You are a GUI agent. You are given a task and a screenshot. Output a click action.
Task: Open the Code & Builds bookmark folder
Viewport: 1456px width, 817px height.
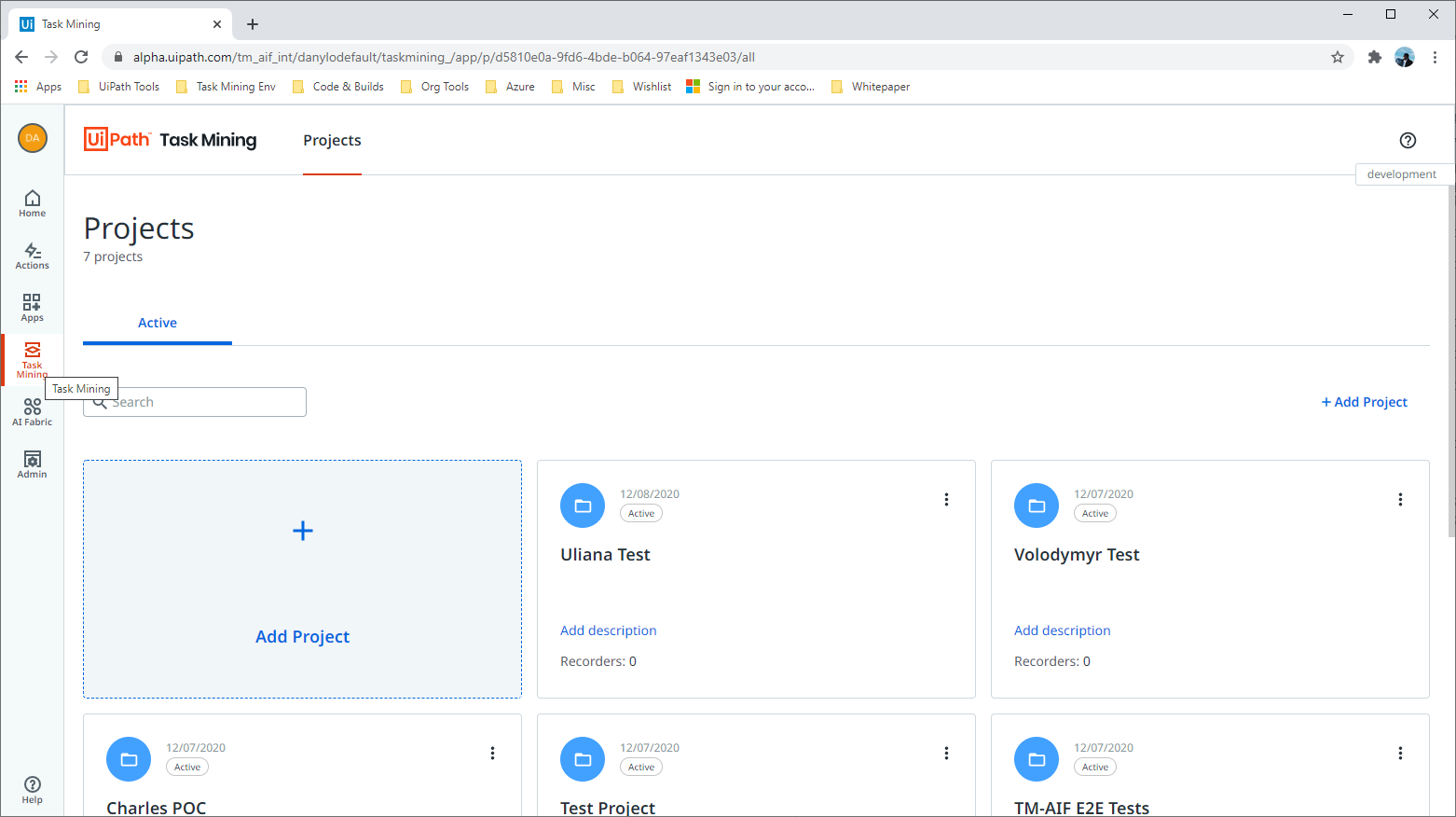point(337,87)
